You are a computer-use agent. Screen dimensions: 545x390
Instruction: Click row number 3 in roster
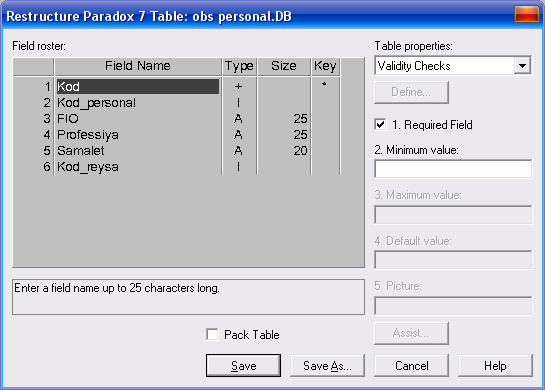point(47,119)
